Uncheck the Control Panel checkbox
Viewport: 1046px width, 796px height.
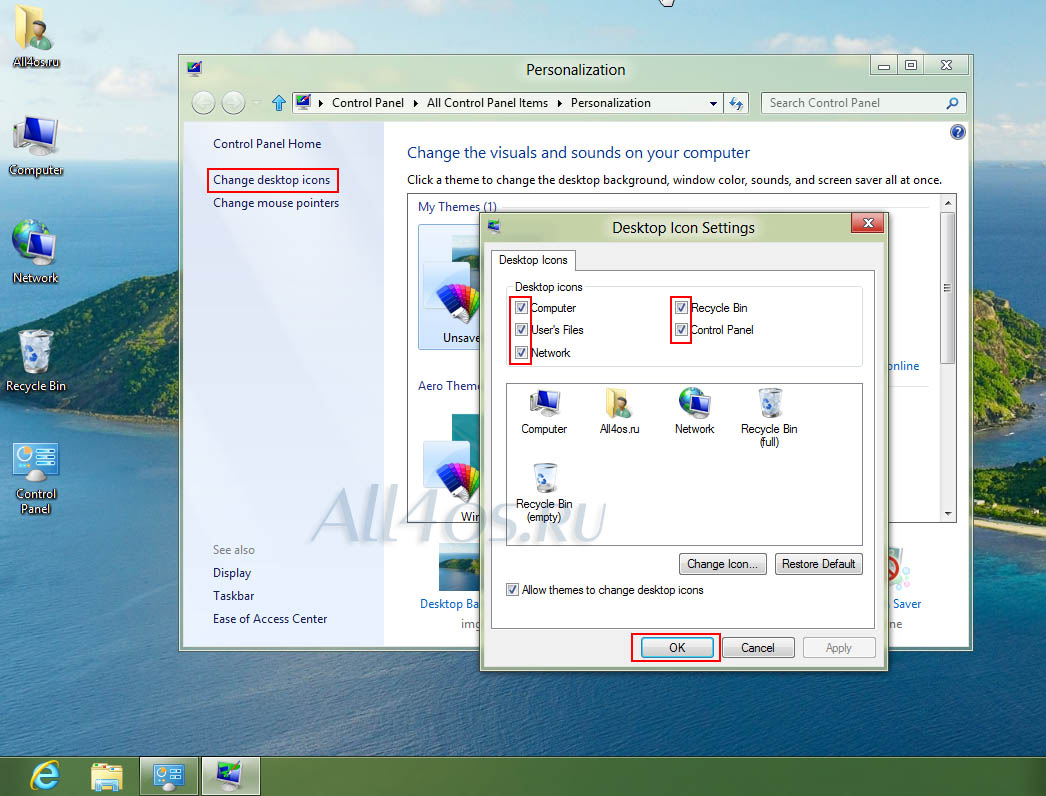point(680,330)
